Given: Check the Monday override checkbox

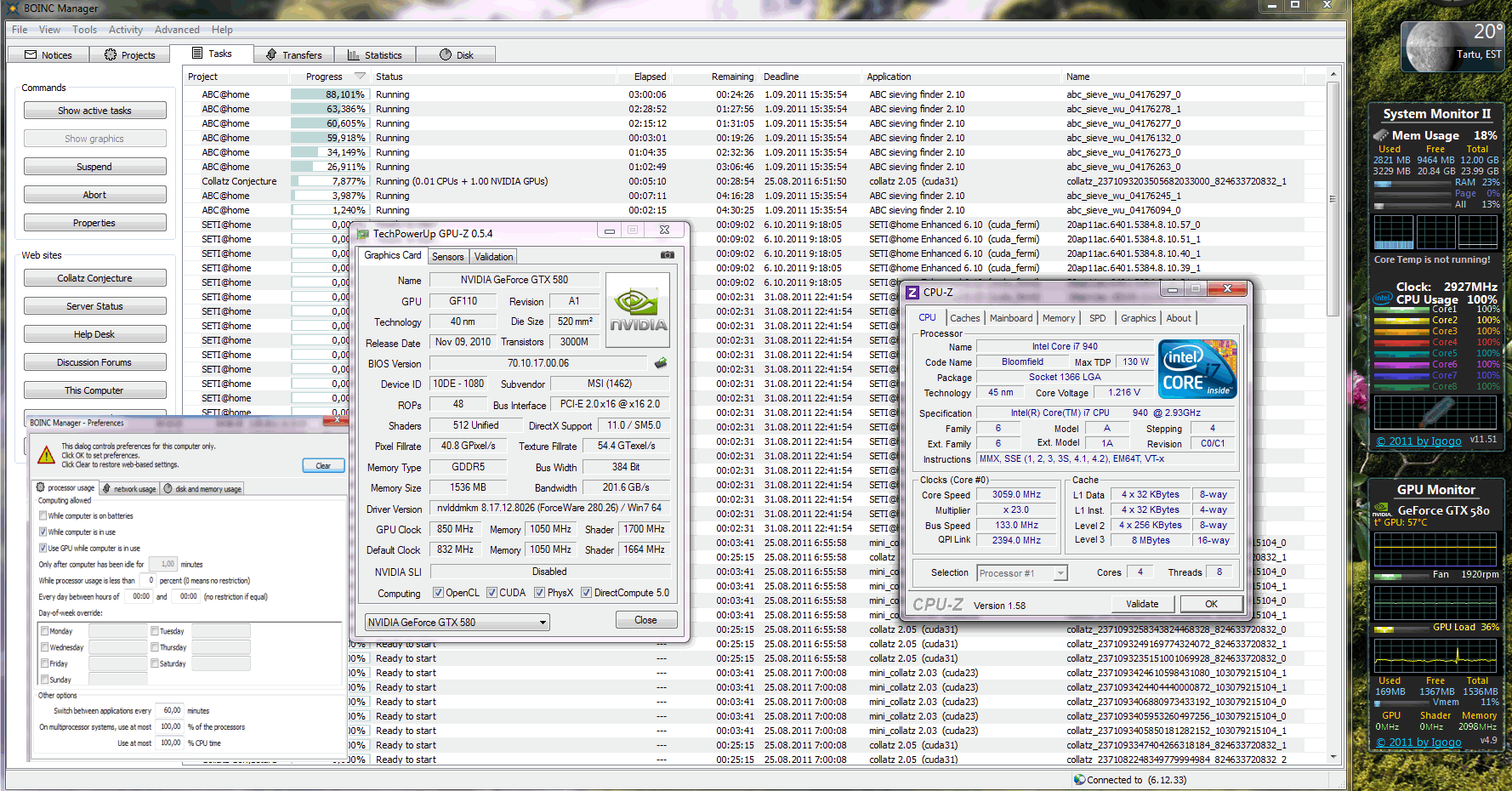Looking at the screenshot, I should tap(44, 631).
